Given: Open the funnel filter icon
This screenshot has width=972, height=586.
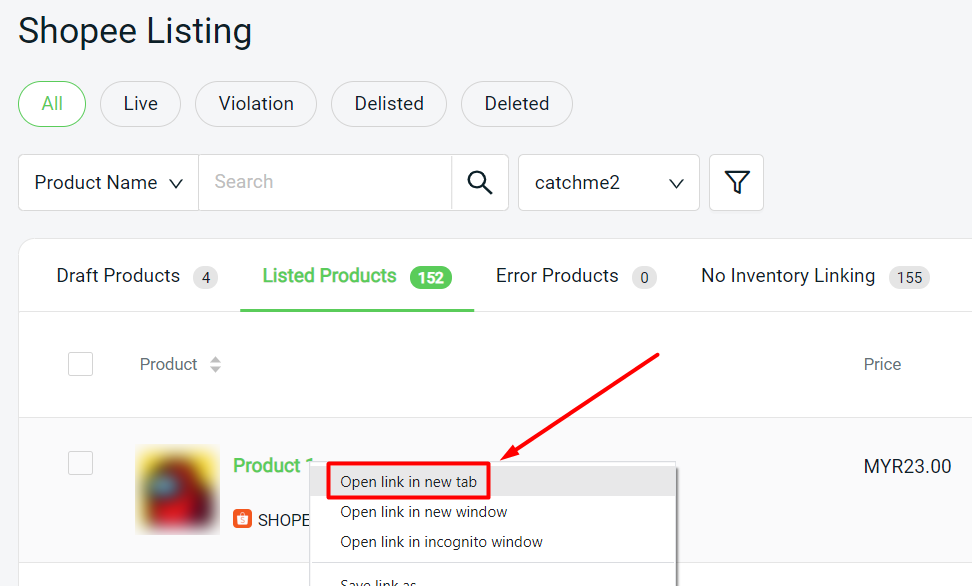Looking at the screenshot, I should (x=736, y=183).
